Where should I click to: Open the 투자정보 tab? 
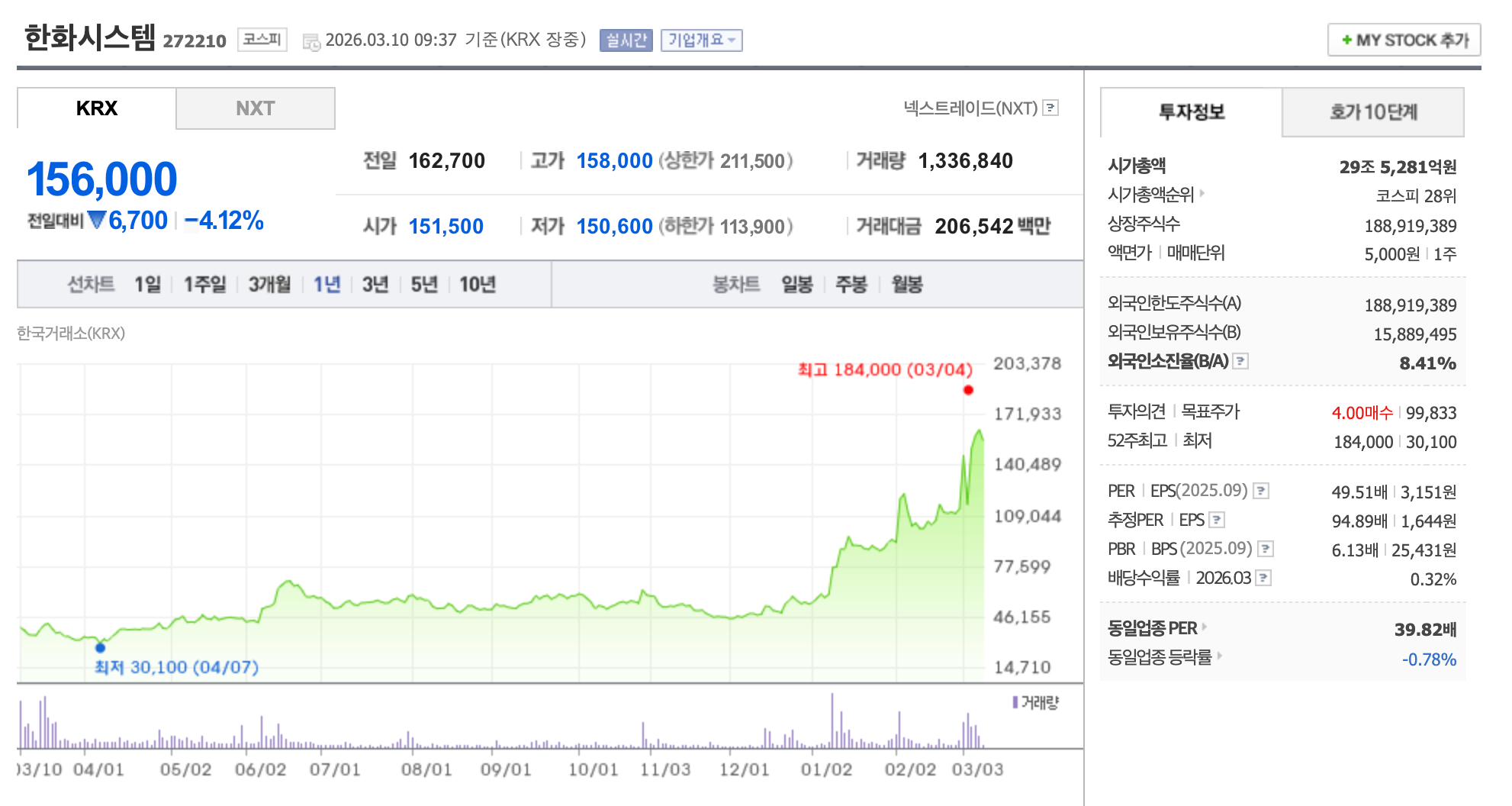click(x=1191, y=112)
